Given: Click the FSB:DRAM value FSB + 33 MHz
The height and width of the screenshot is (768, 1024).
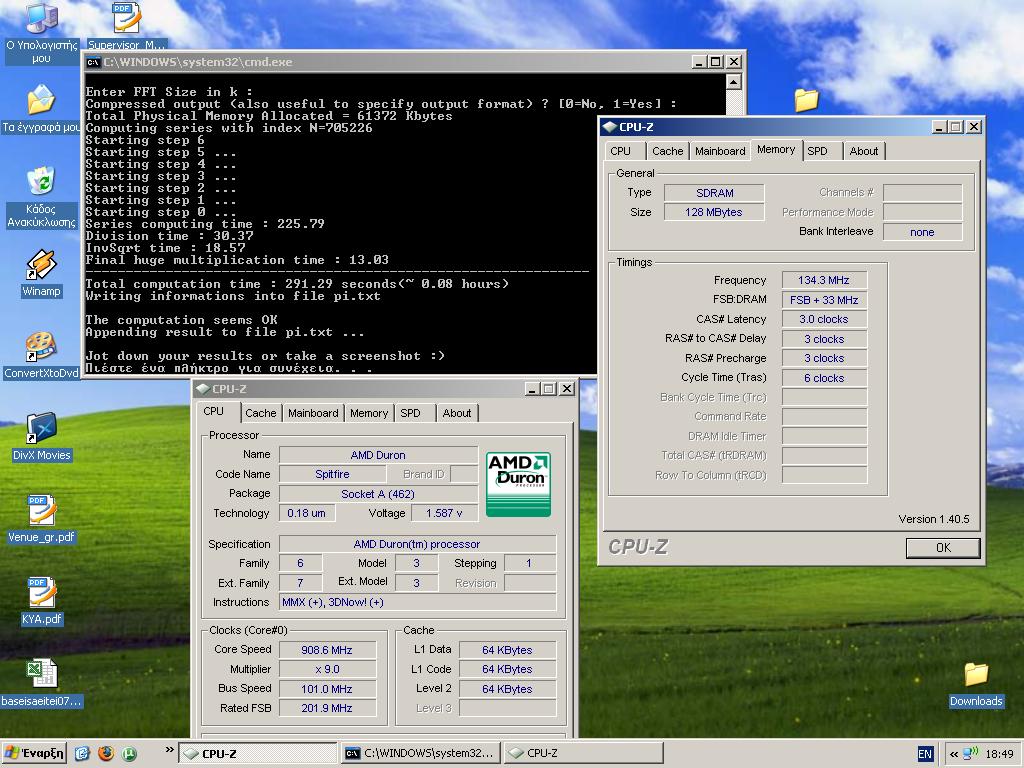Looking at the screenshot, I should [x=824, y=300].
